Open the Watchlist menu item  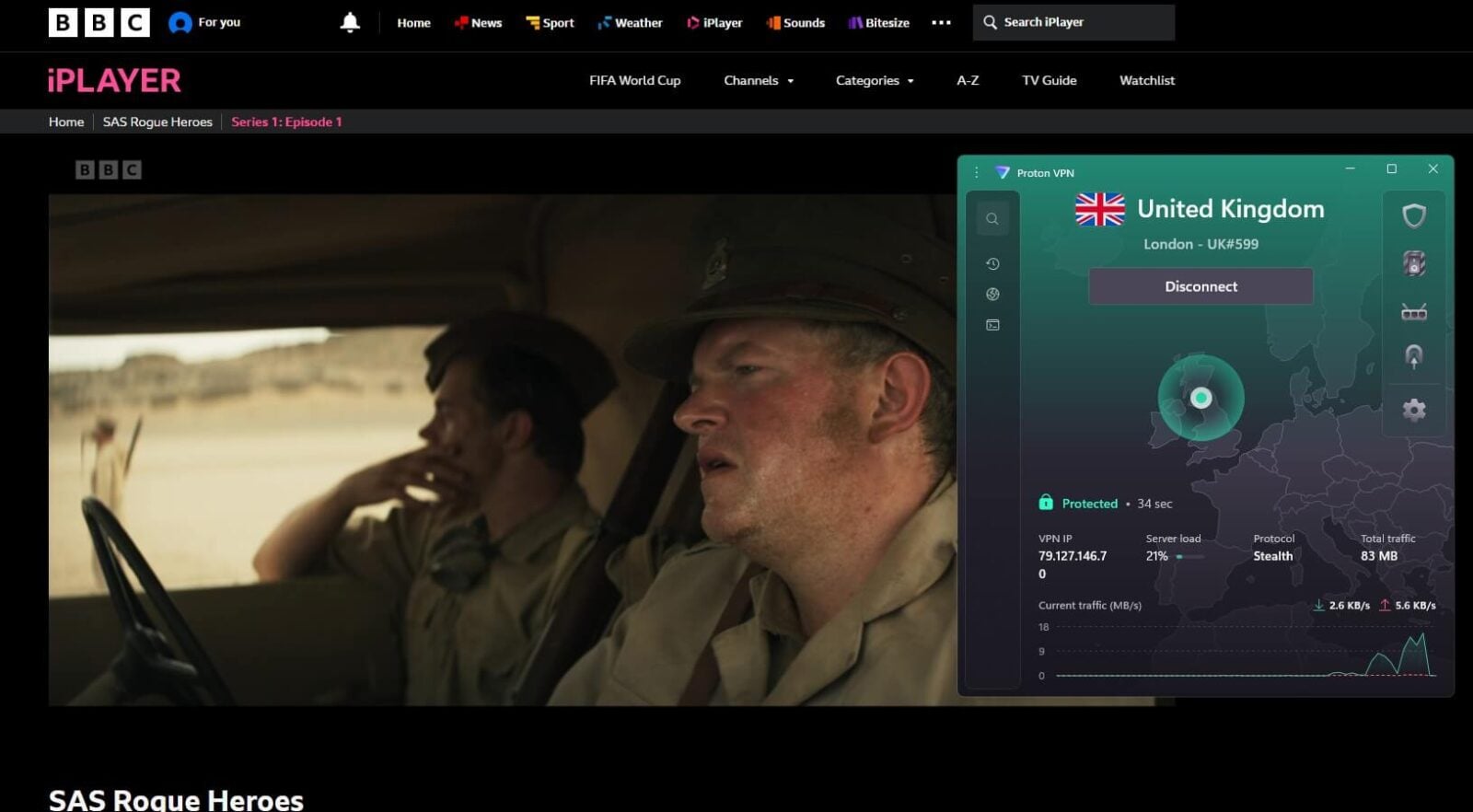click(1147, 80)
